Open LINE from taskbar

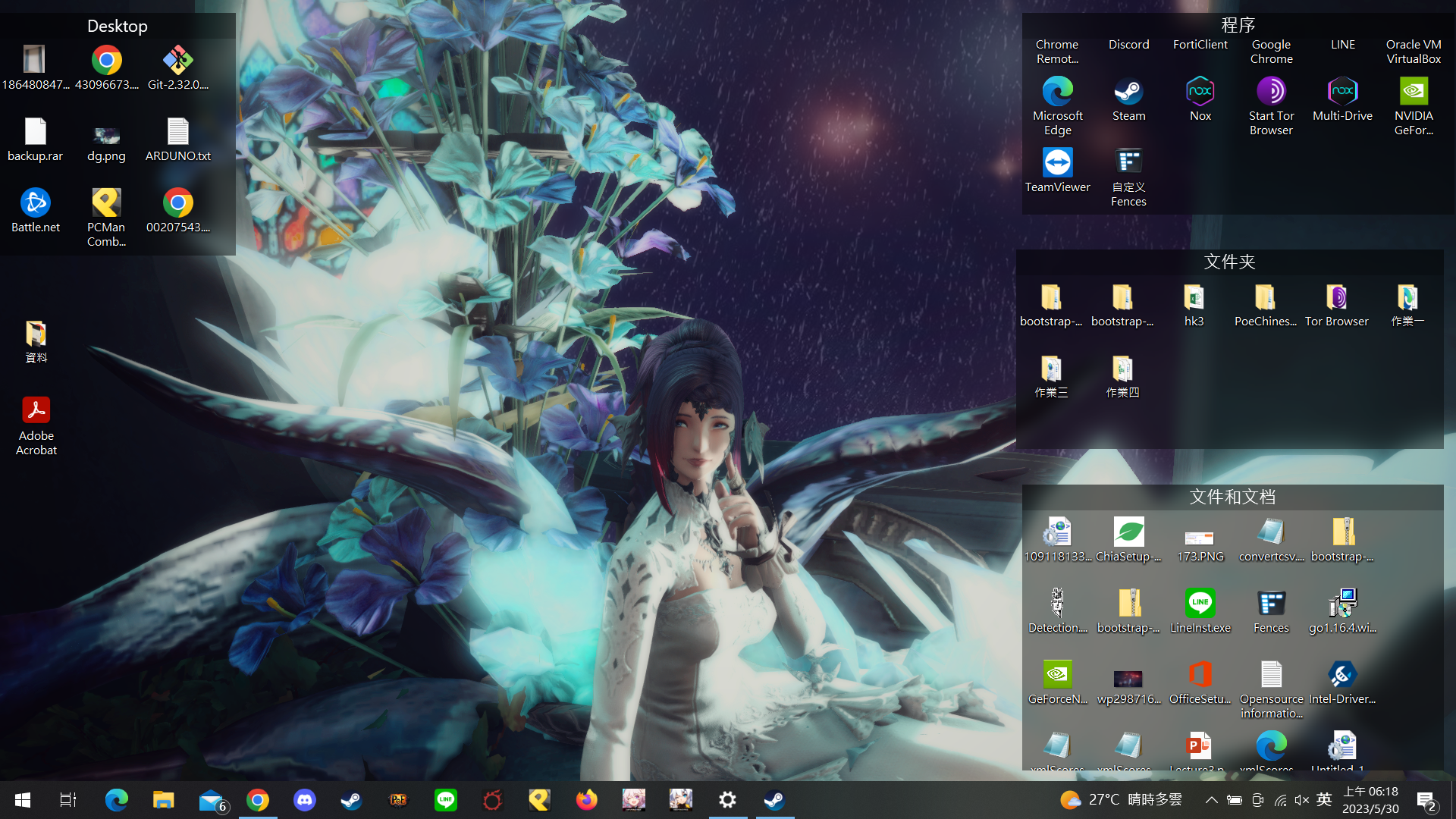tap(446, 800)
